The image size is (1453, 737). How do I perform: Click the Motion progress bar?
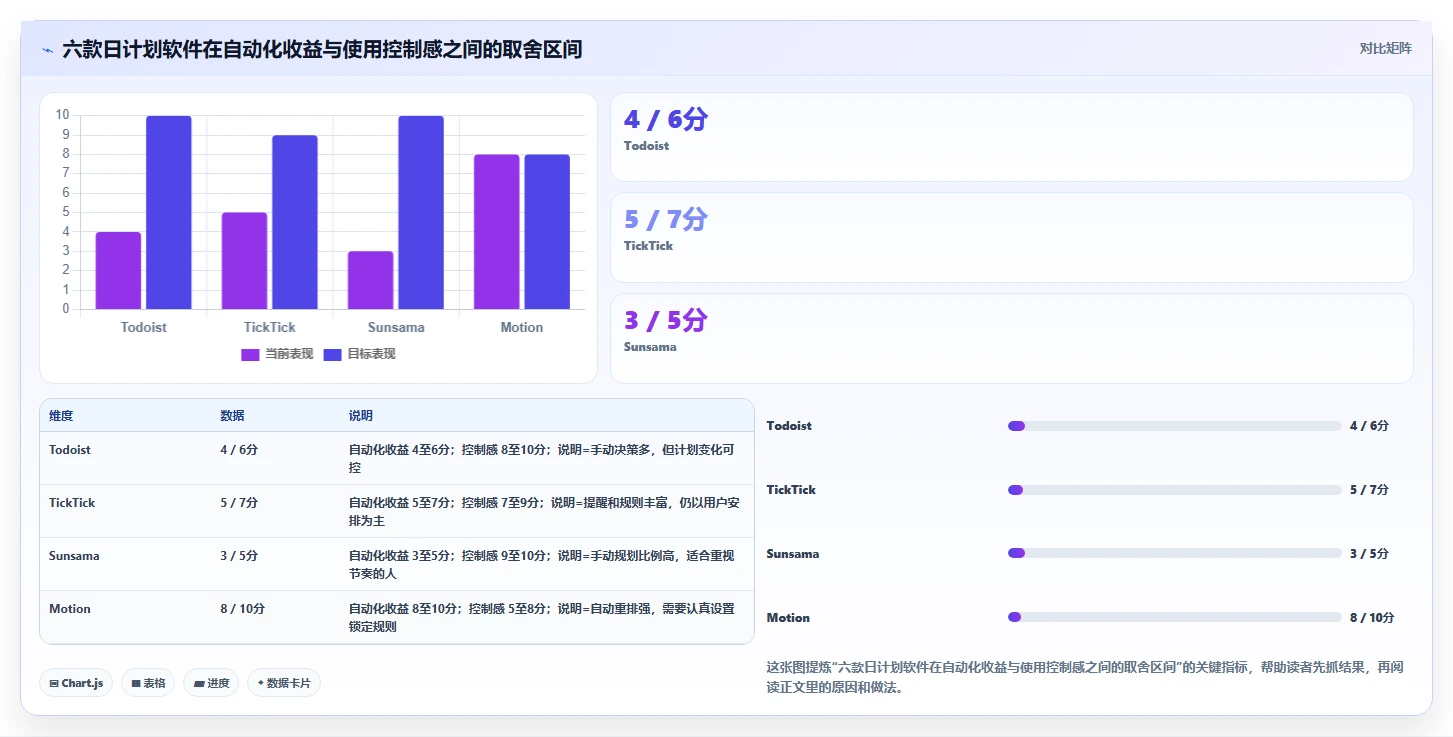click(1175, 617)
